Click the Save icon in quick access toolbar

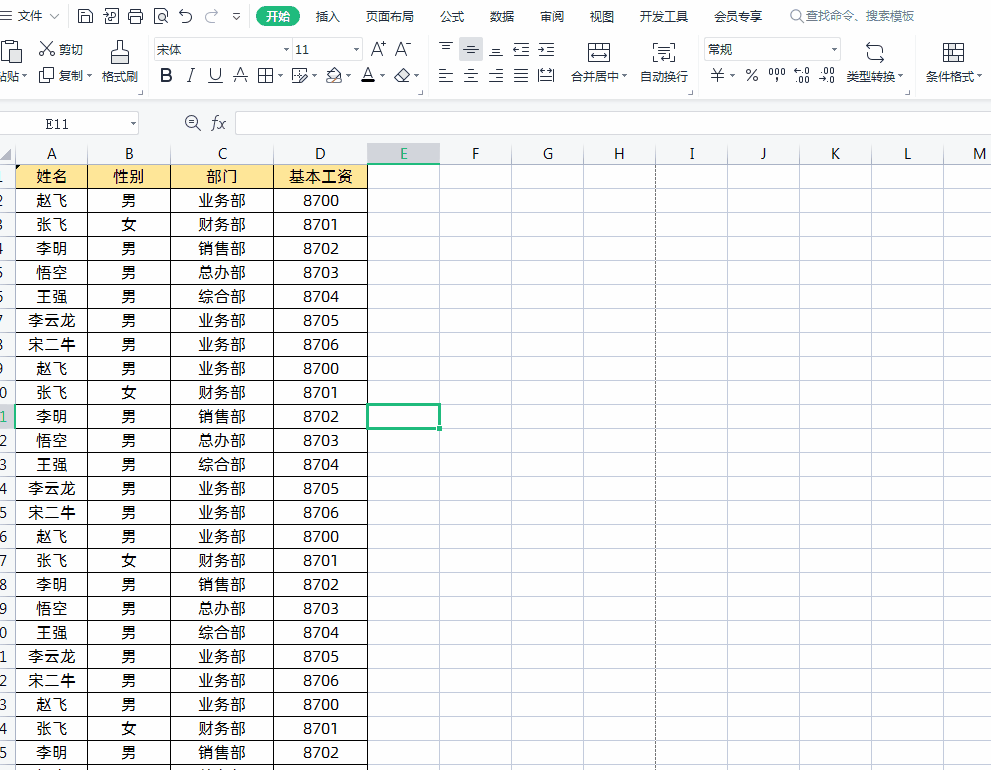click(x=85, y=16)
